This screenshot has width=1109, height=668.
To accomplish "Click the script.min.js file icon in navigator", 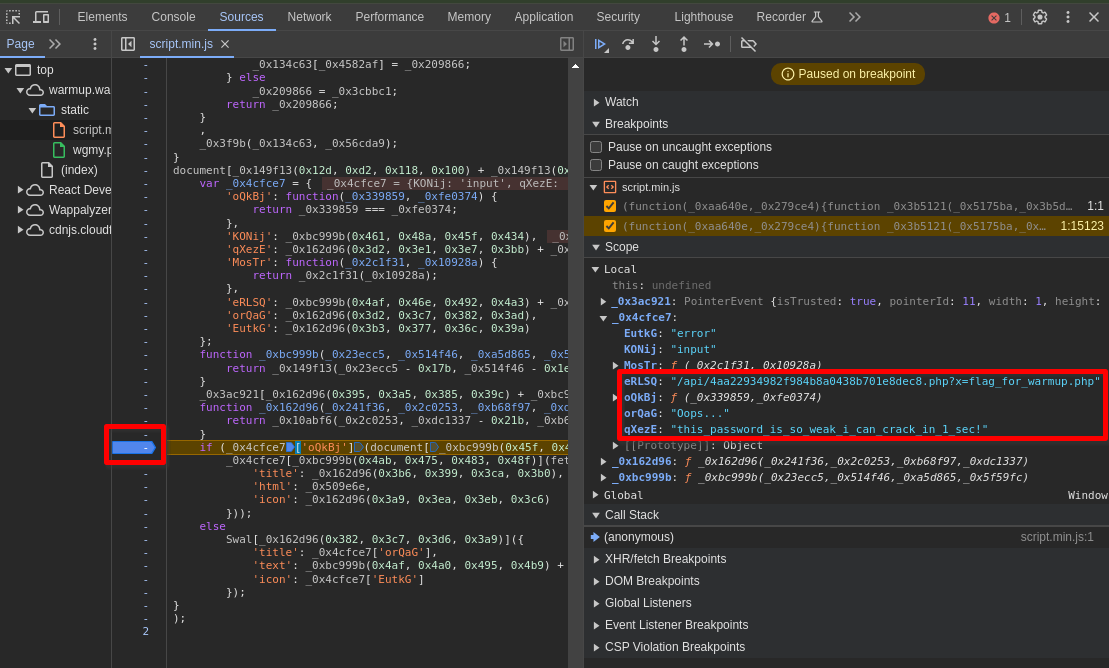I will tap(59, 130).
